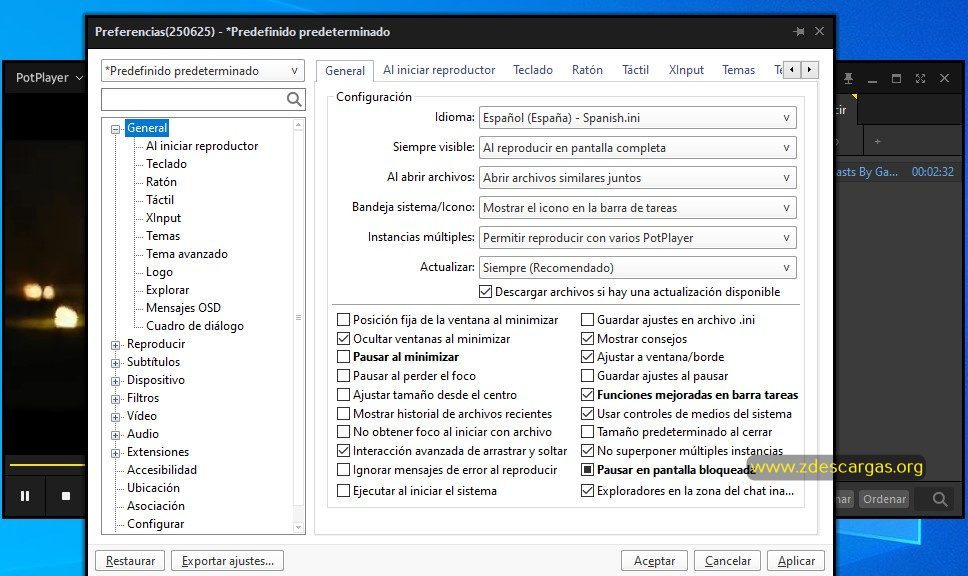Uncheck Ocultar ventanas al minimizar
This screenshot has height=576, width=968.
[x=343, y=338]
